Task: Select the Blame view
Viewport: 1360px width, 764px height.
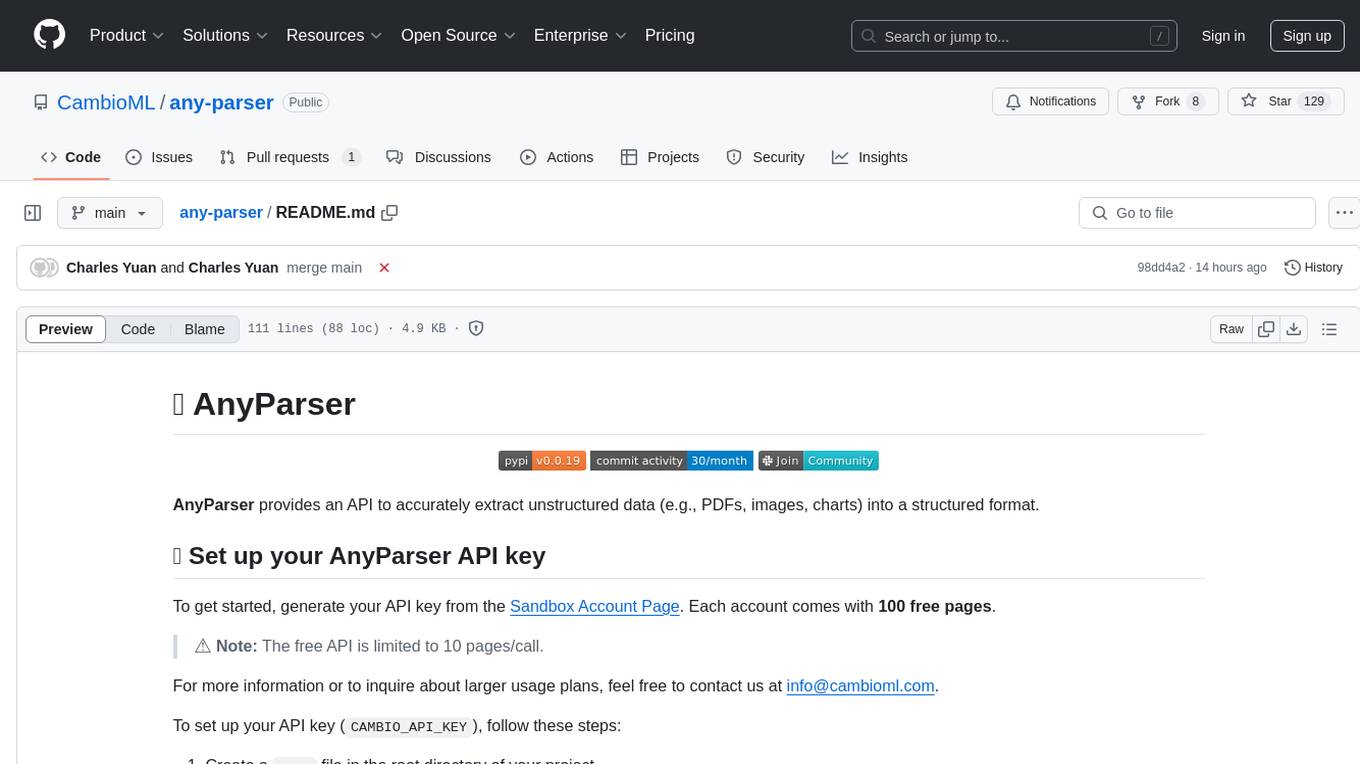Action: pyautogui.click(x=204, y=329)
